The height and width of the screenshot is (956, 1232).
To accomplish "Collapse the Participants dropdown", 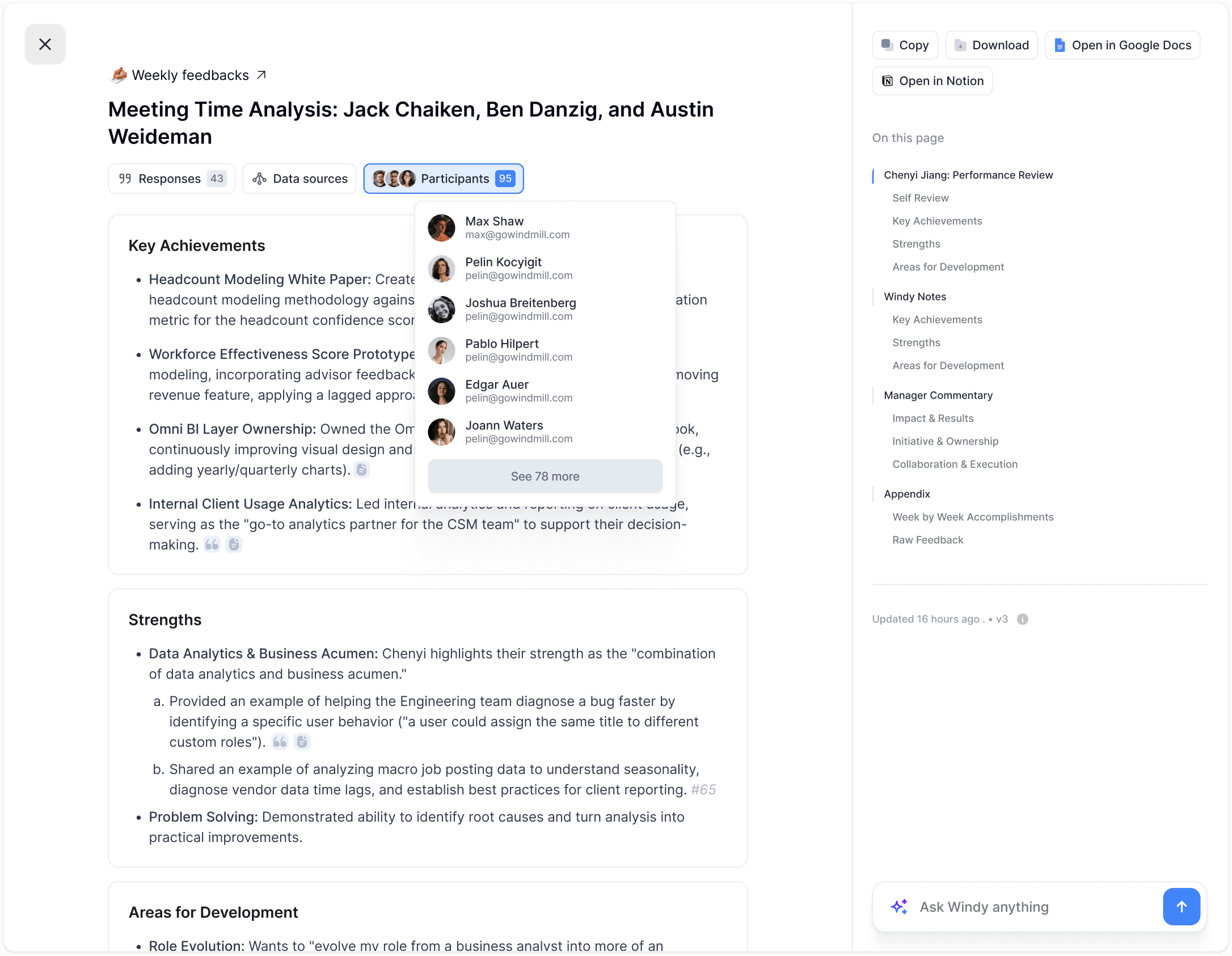I will pos(443,179).
